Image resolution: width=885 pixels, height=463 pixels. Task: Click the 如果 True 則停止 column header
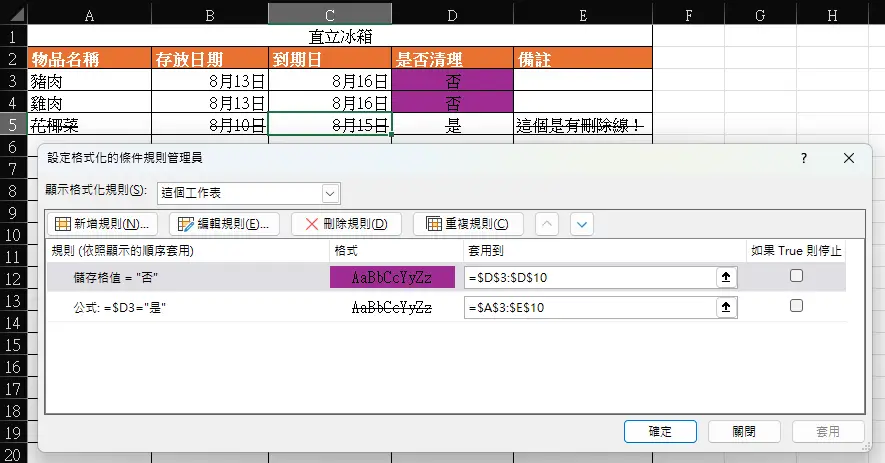click(796, 251)
